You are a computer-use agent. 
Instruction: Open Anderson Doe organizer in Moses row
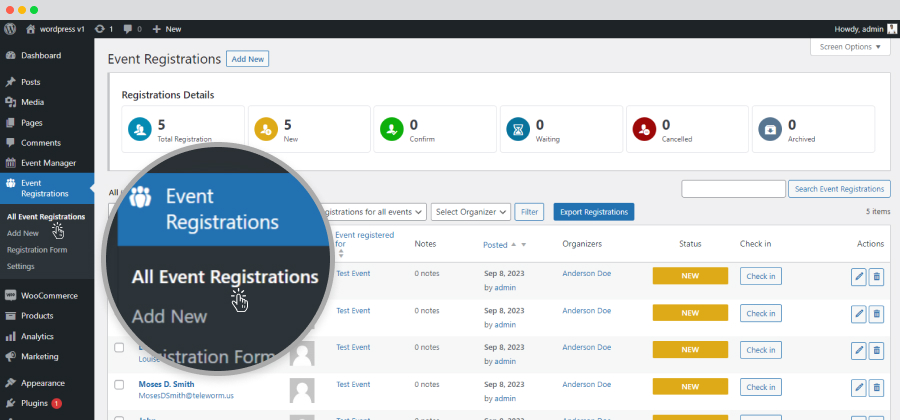pos(587,384)
